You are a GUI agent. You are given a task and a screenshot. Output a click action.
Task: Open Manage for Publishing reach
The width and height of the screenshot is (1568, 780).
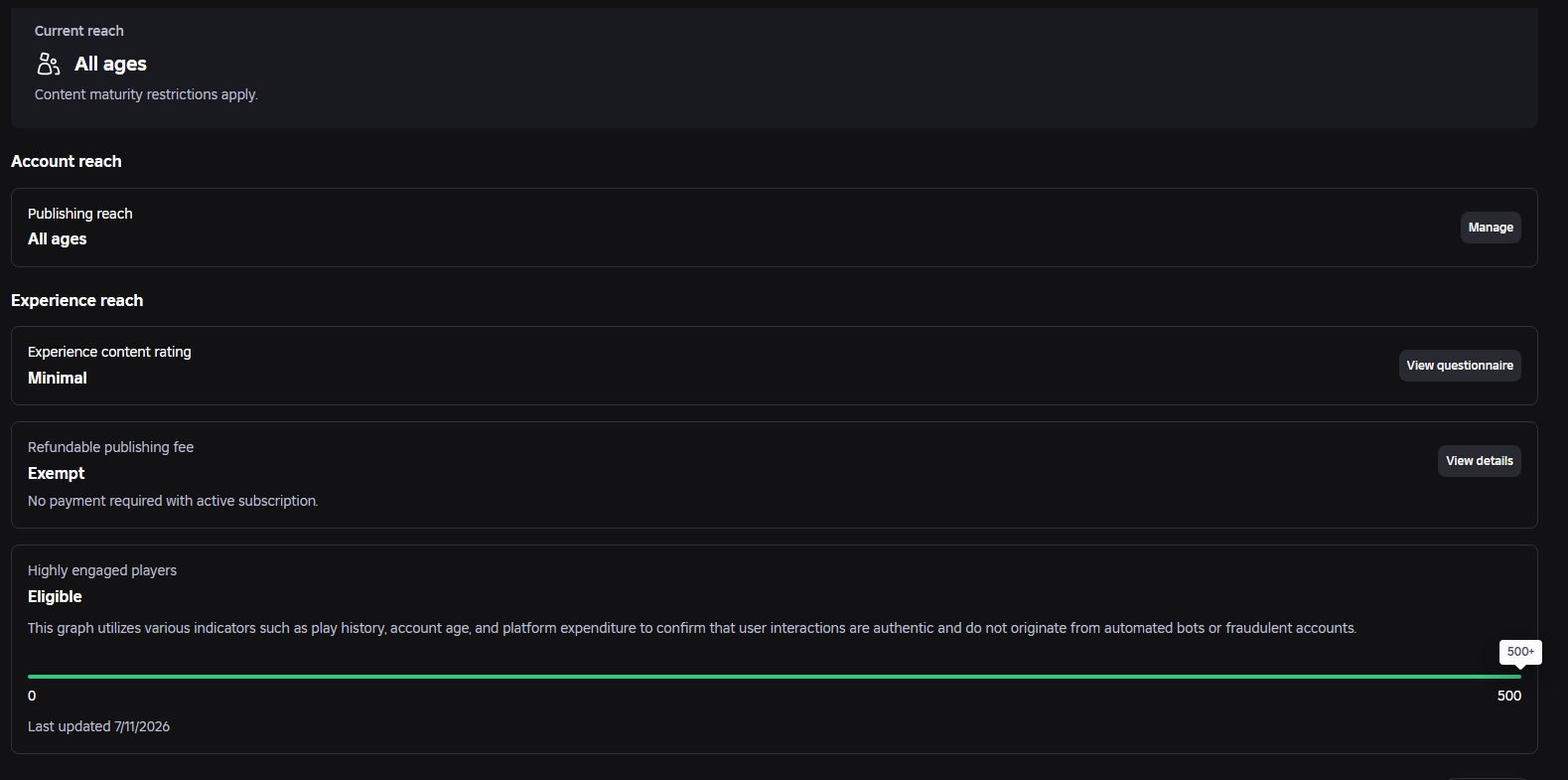click(x=1491, y=228)
